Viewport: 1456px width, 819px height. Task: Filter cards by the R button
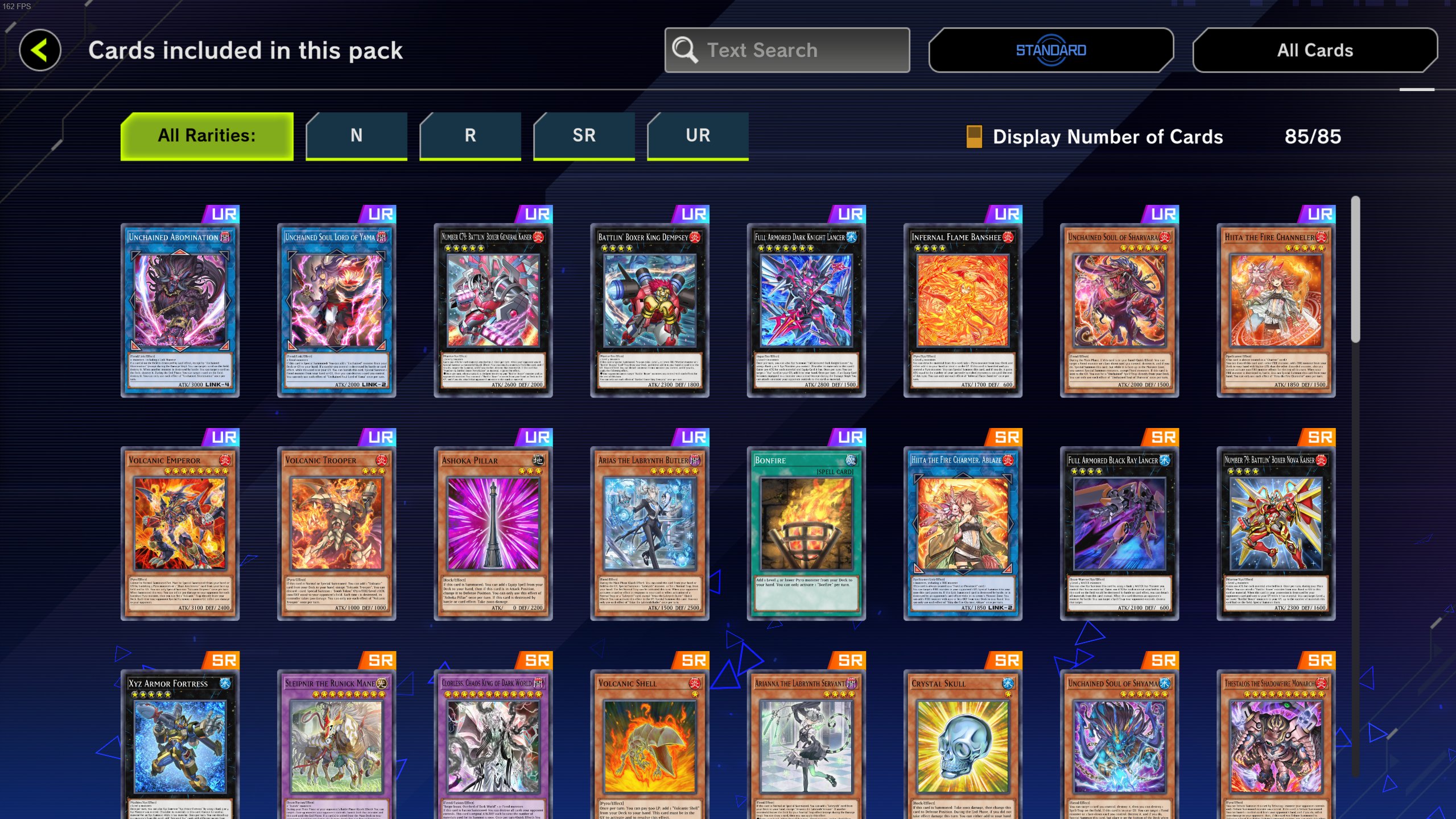pyautogui.click(x=471, y=136)
